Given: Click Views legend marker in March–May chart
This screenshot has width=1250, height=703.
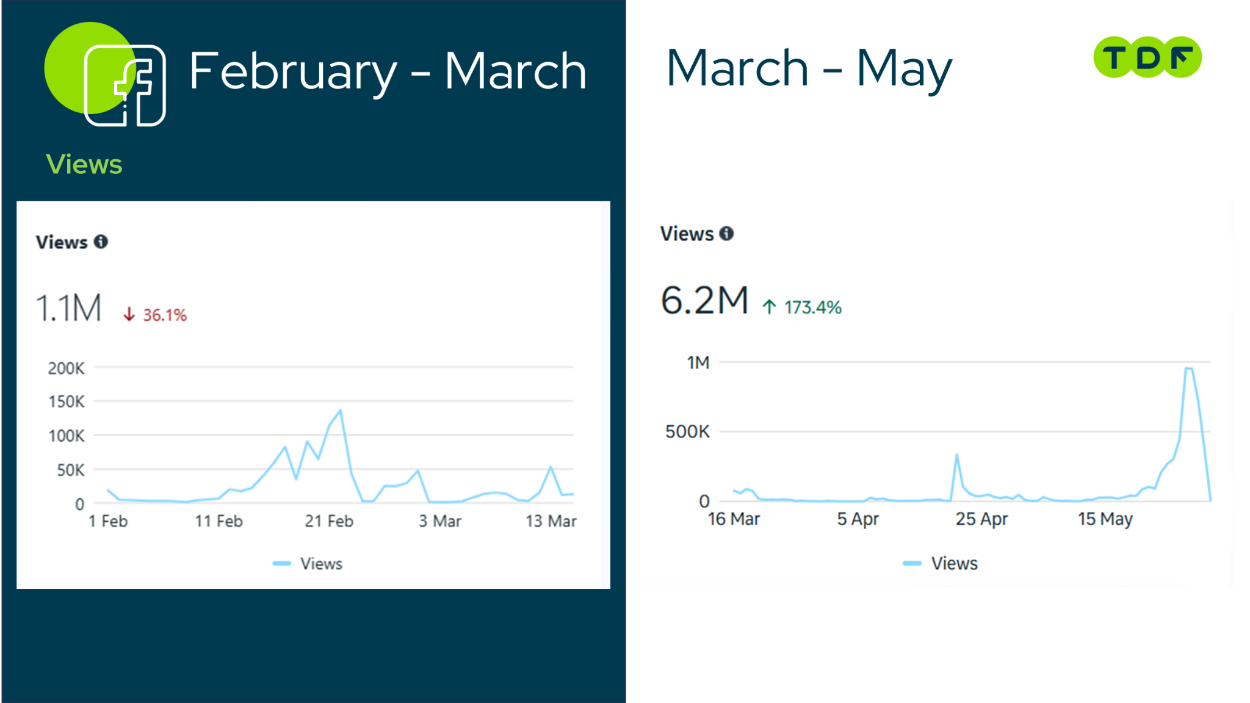Looking at the screenshot, I should (x=912, y=564).
